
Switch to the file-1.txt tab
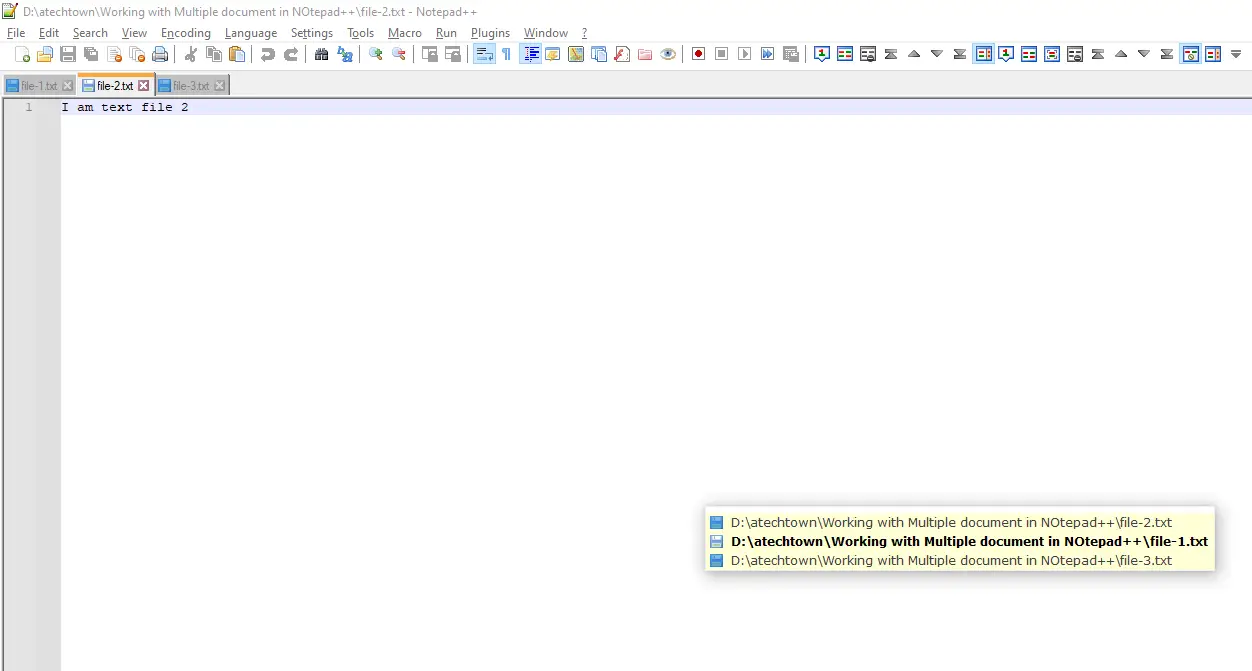point(39,86)
